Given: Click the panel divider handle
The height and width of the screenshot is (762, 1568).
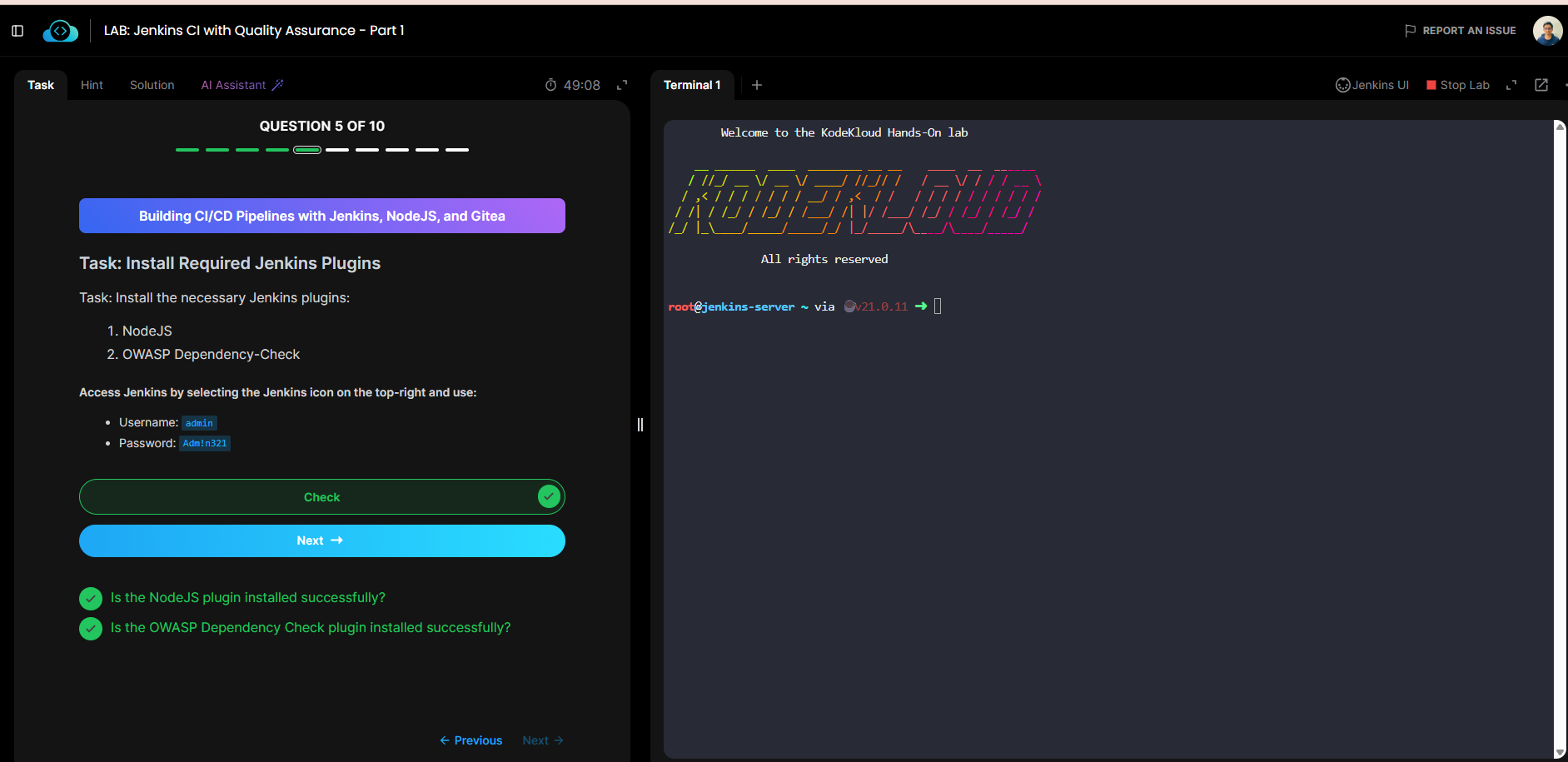Looking at the screenshot, I should (640, 425).
